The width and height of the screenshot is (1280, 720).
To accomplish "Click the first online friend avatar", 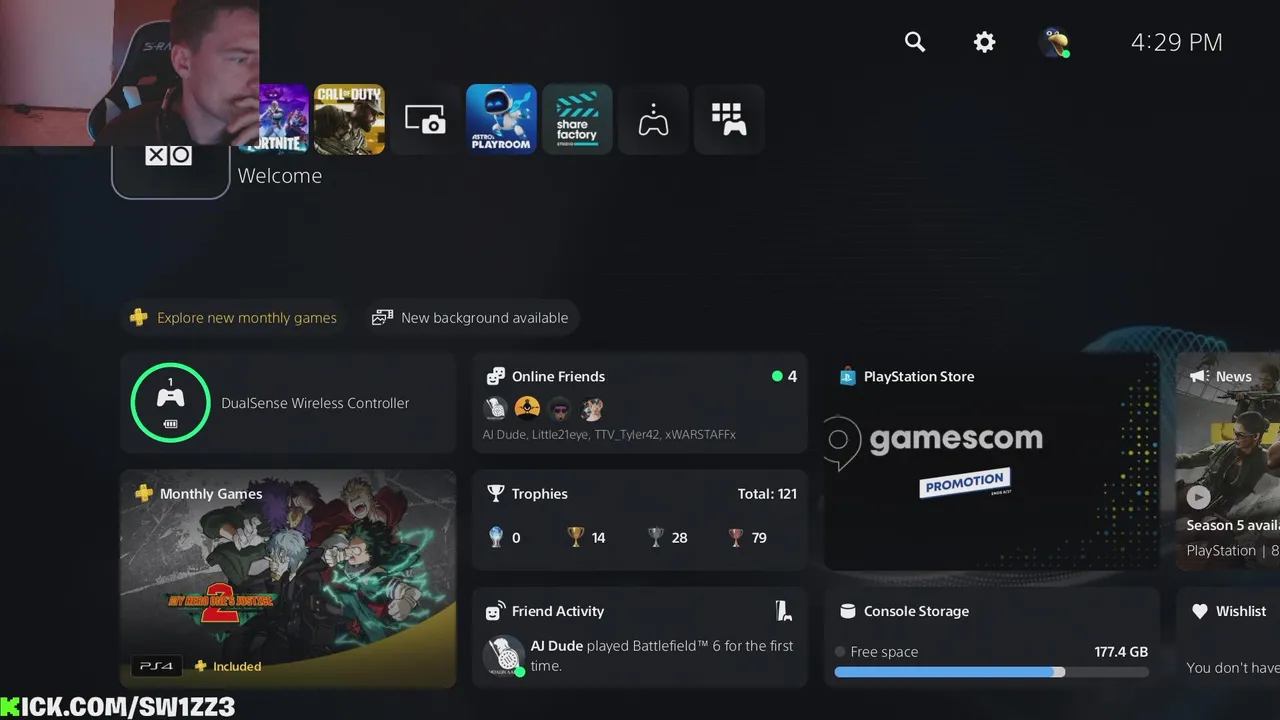I will coord(495,408).
